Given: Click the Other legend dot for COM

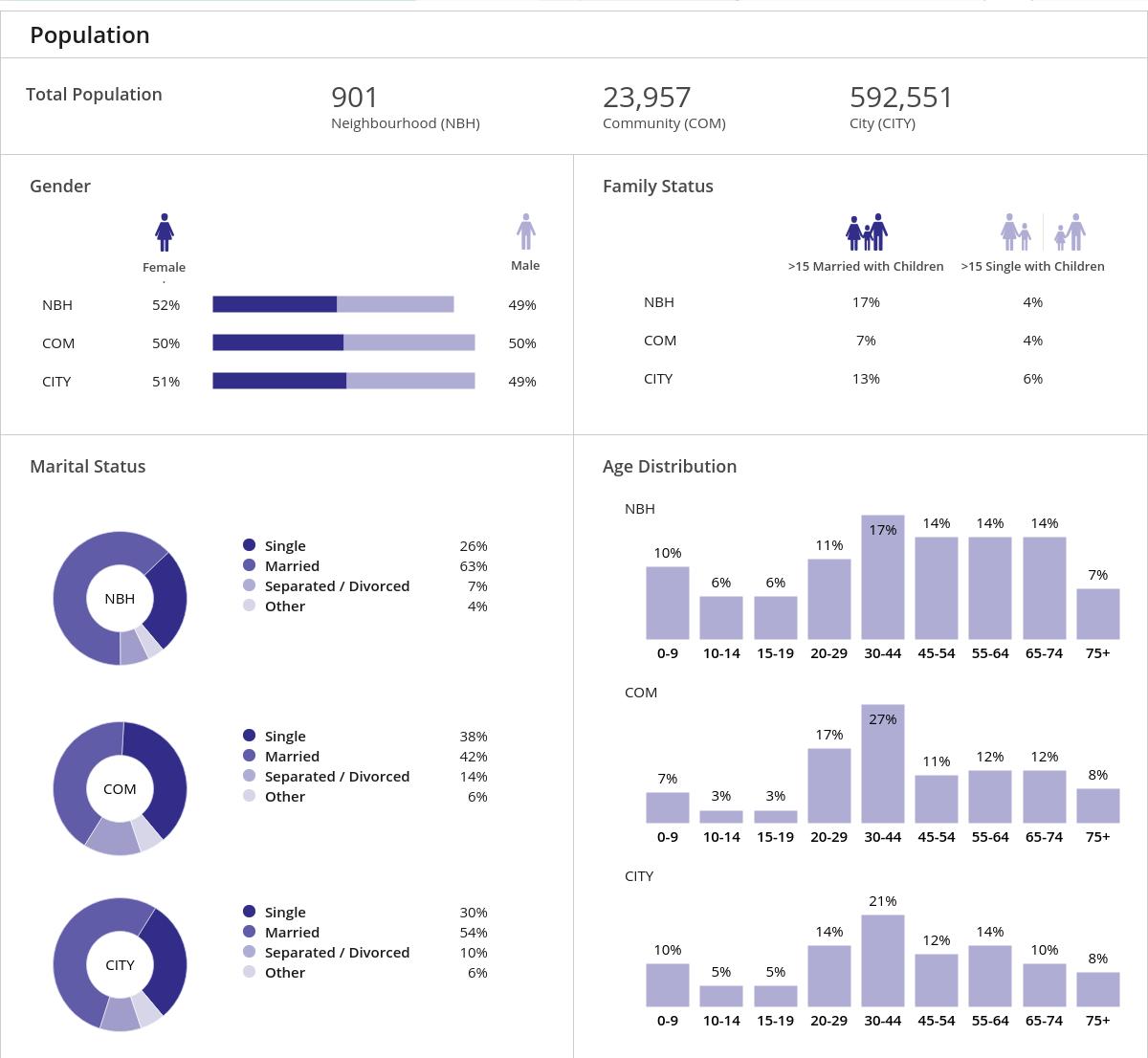Looking at the screenshot, I should point(249,796).
